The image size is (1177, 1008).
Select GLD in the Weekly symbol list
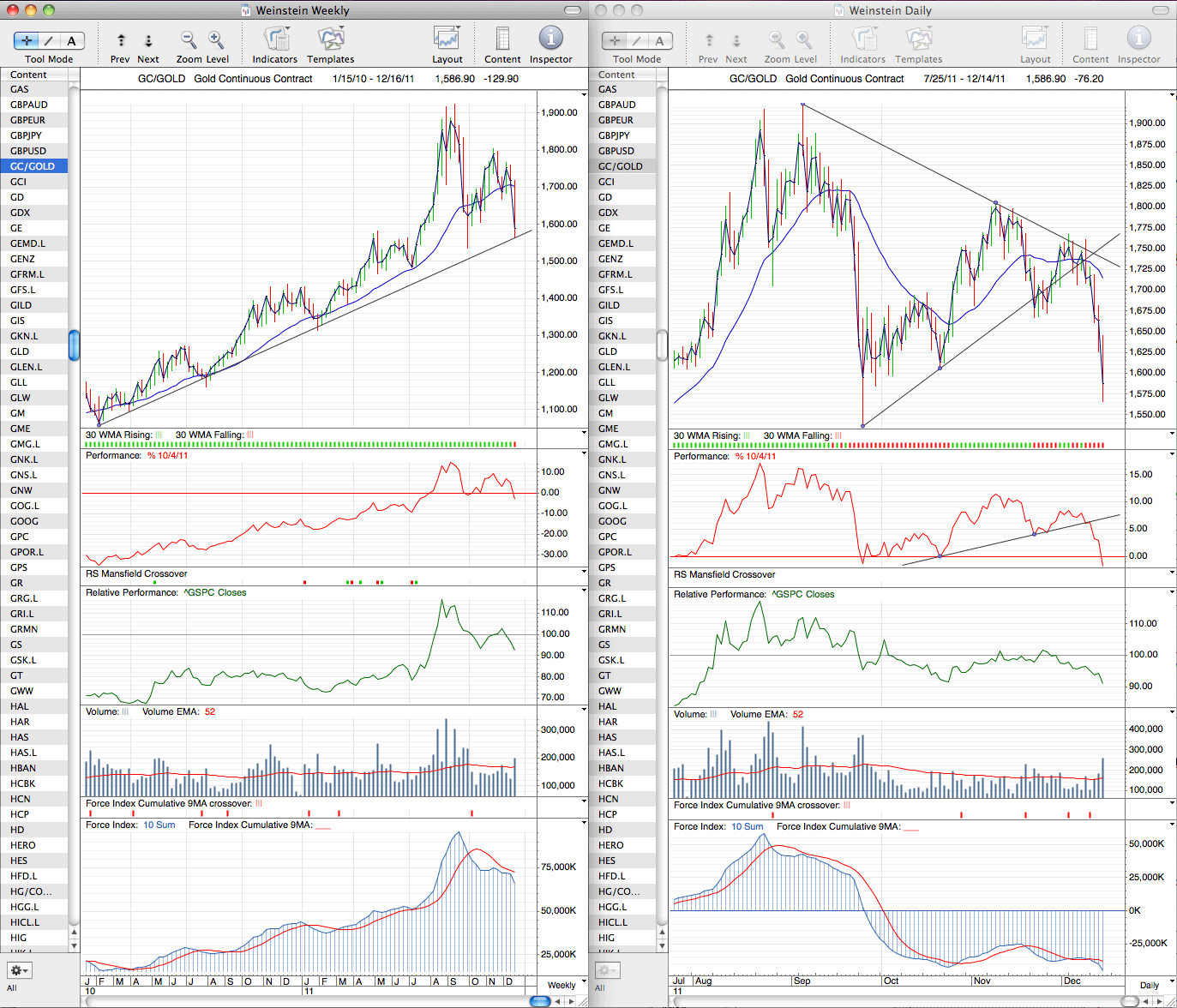34,351
